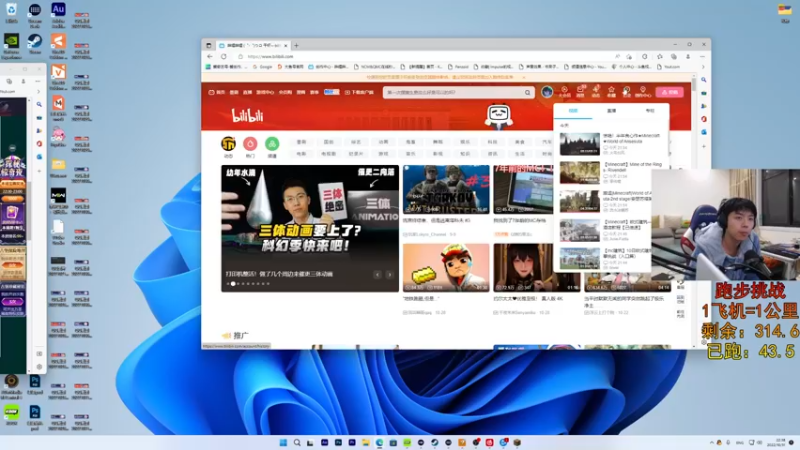Screen dimensions: 800x450
Task: Open Steam desktop shortcut
Action: coord(35,44)
